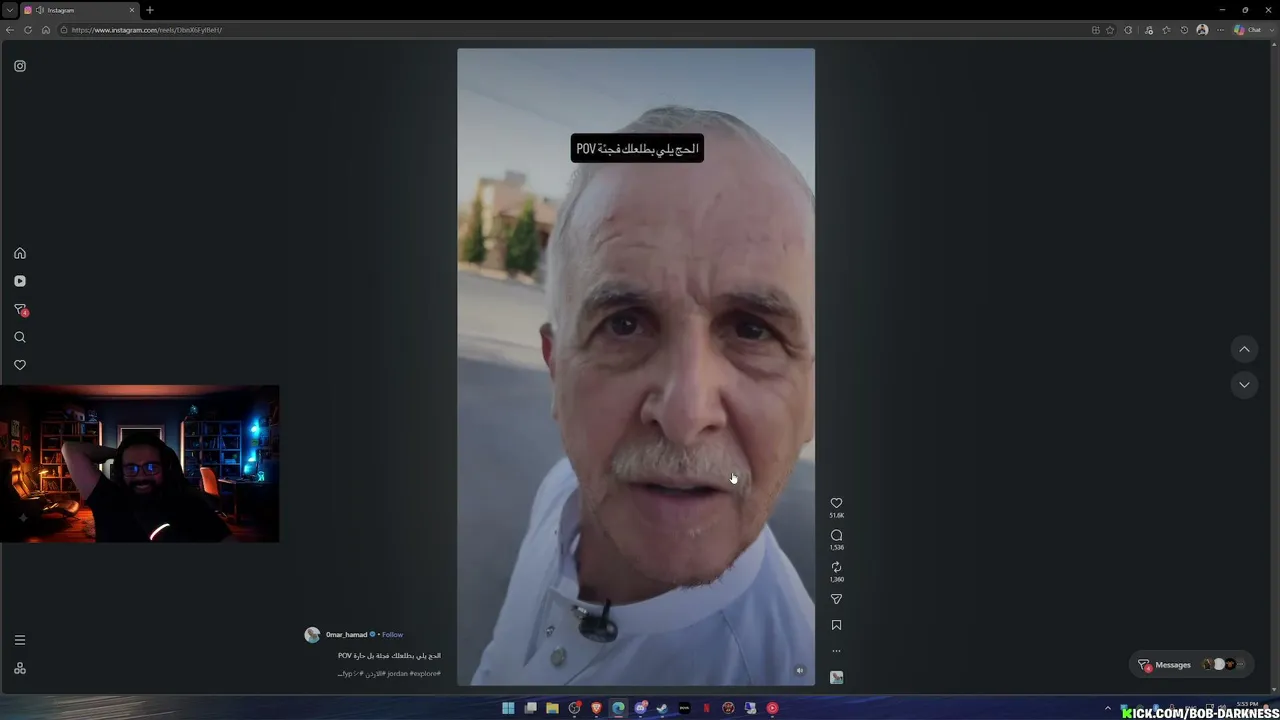Open the Copilot Chat button
The width and height of the screenshot is (1280, 720).
coord(1247,30)
